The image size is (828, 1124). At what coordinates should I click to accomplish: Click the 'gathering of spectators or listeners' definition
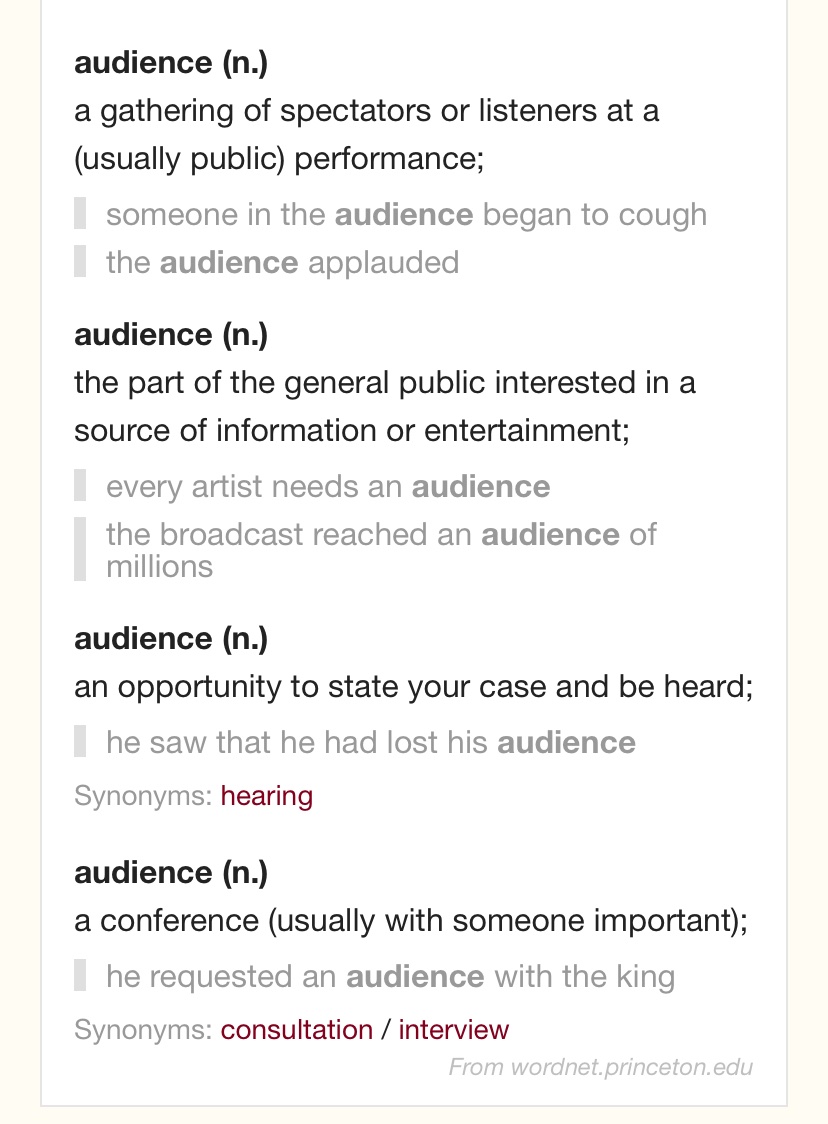pyautogui.click(x=366, y=135)
